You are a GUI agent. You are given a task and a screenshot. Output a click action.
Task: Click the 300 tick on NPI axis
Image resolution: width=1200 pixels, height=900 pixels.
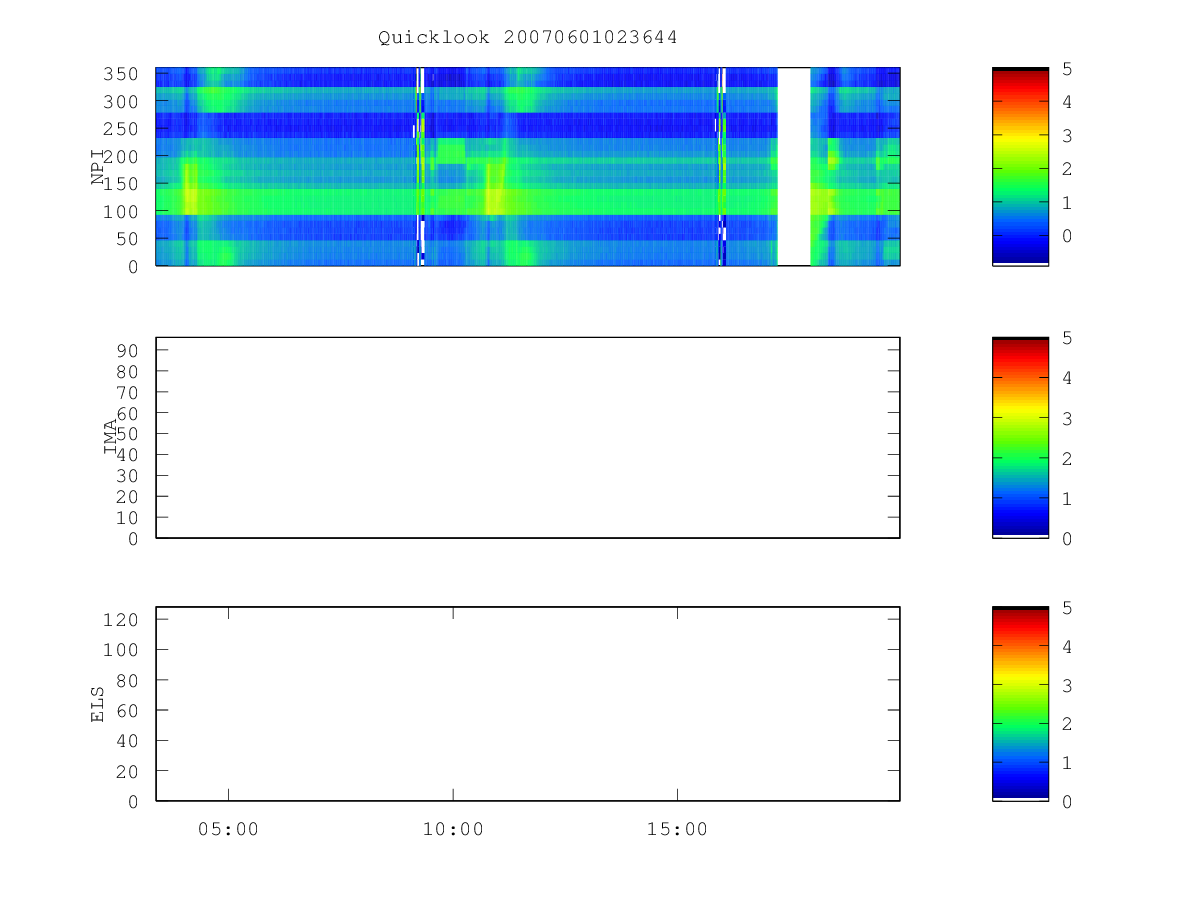(x=122, y=101)
